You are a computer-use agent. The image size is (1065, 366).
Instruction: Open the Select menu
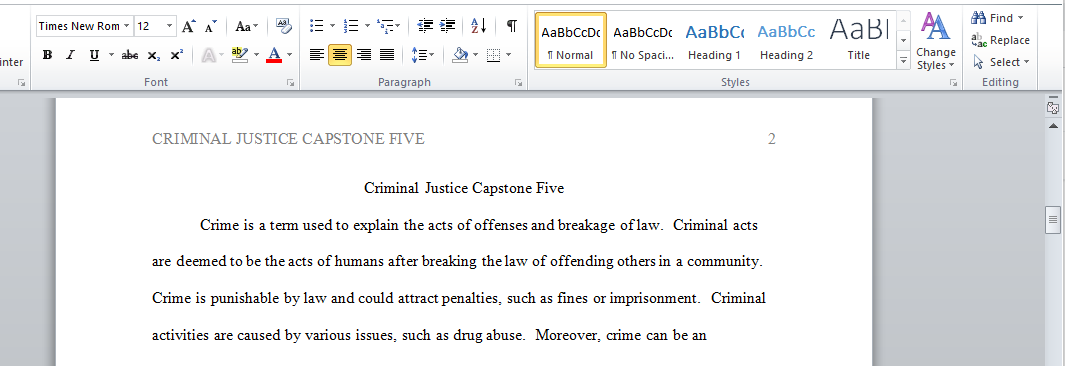[1001, 62]
